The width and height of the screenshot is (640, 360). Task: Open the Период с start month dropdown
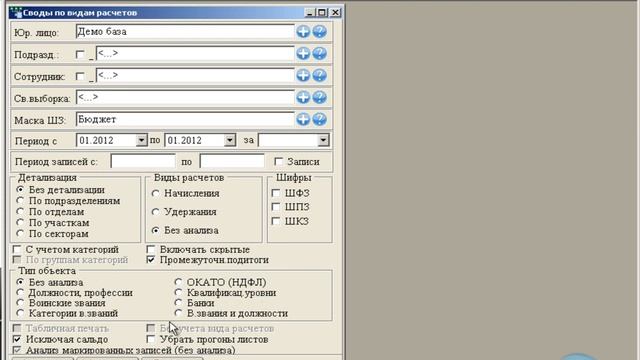[141, 140]
